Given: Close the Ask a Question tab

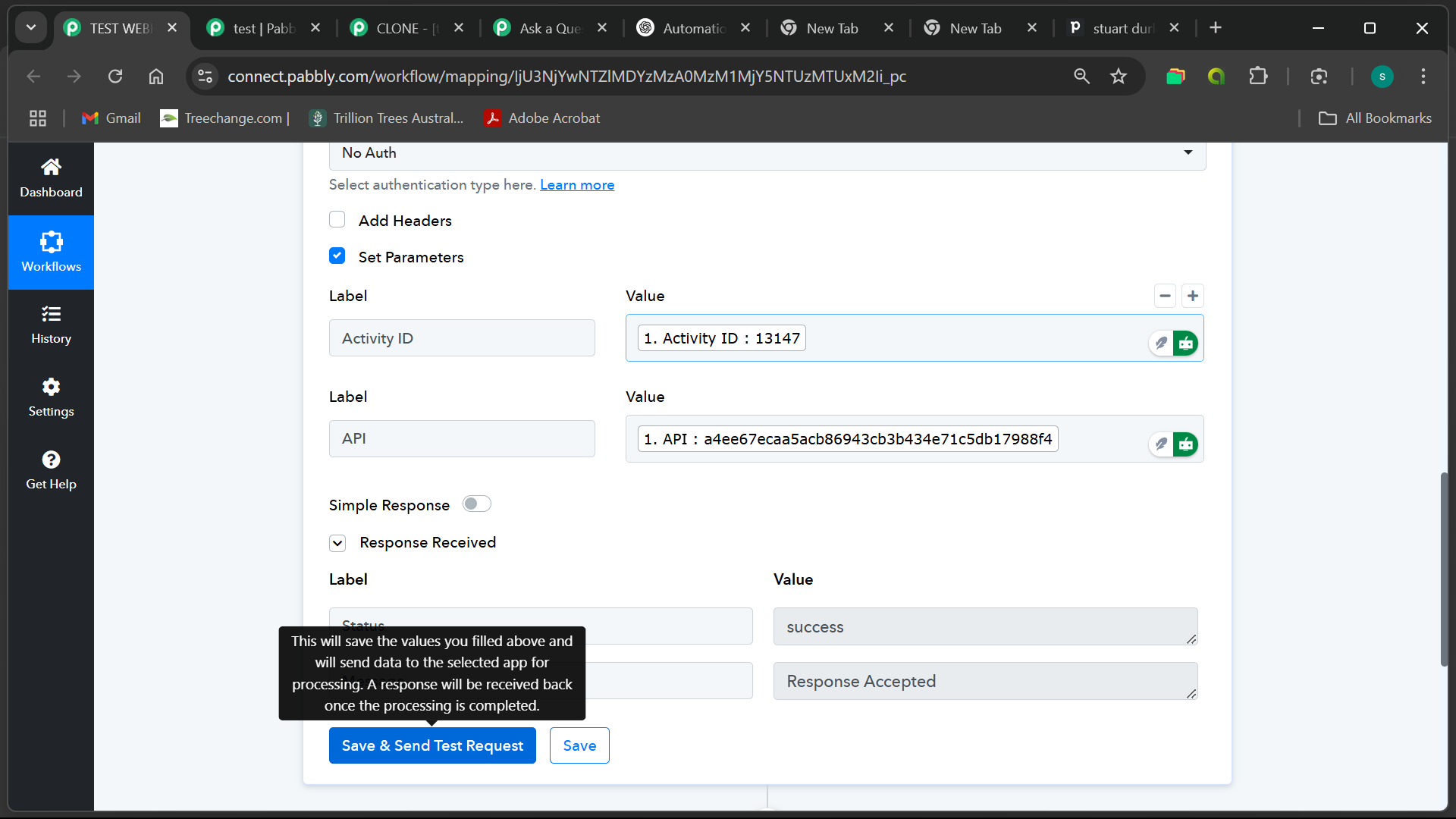Looking at the screenshot, I should [602, 28].
